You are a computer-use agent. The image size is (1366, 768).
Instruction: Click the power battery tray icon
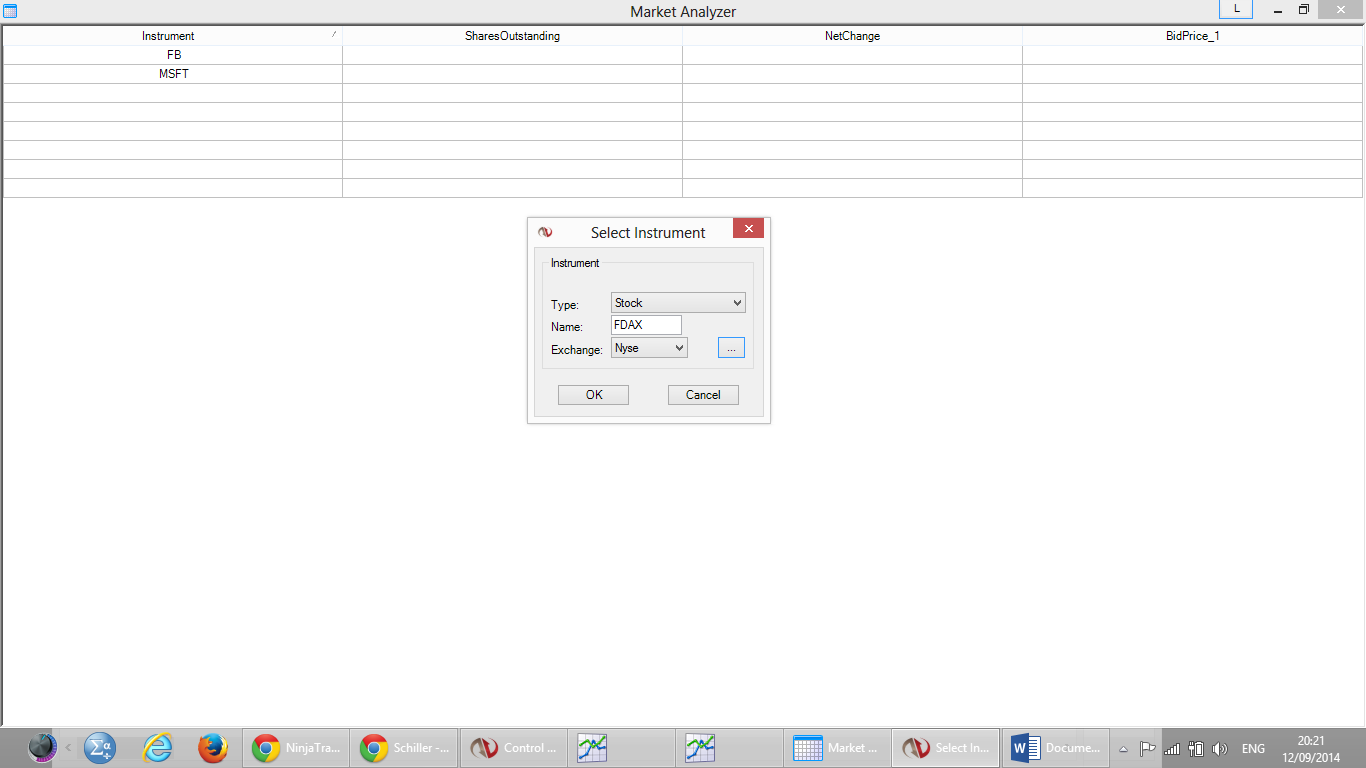click(1195, 748)
